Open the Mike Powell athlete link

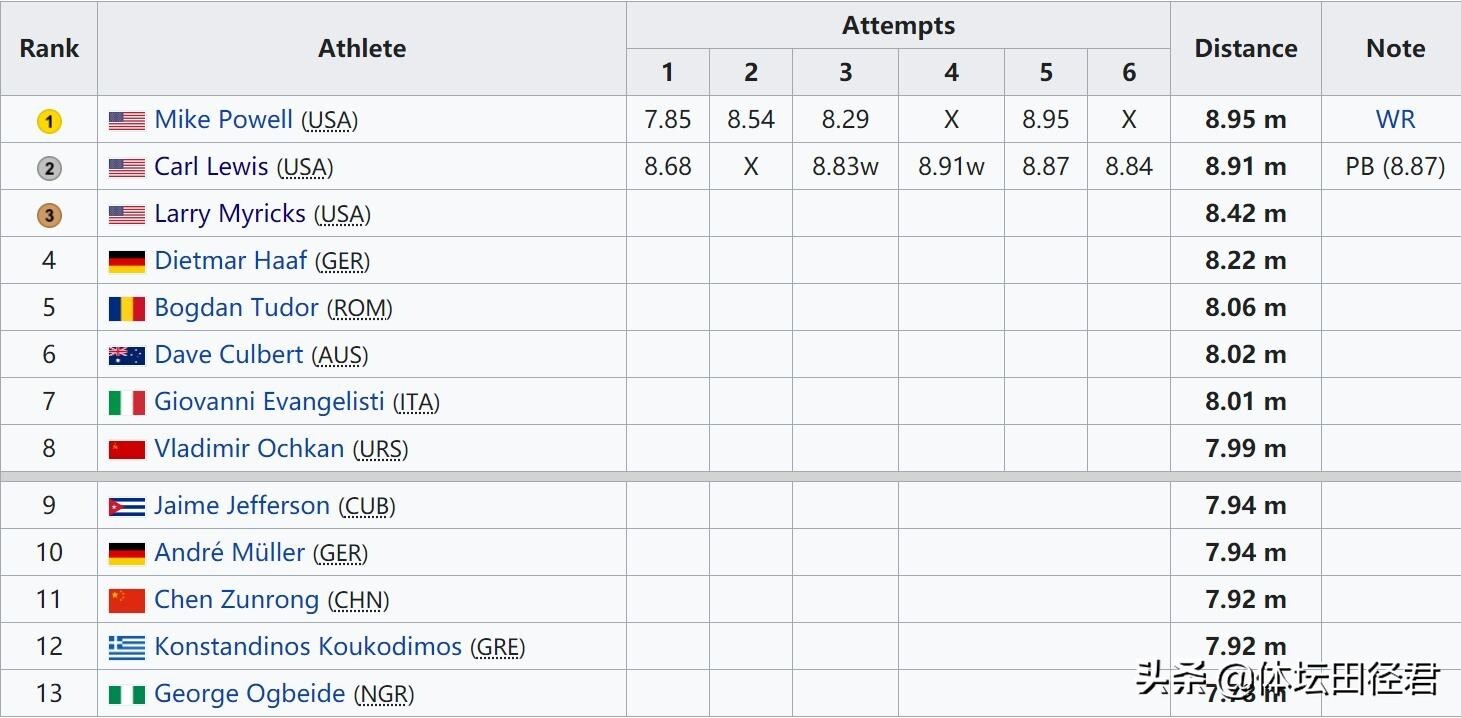pos(223,120)
